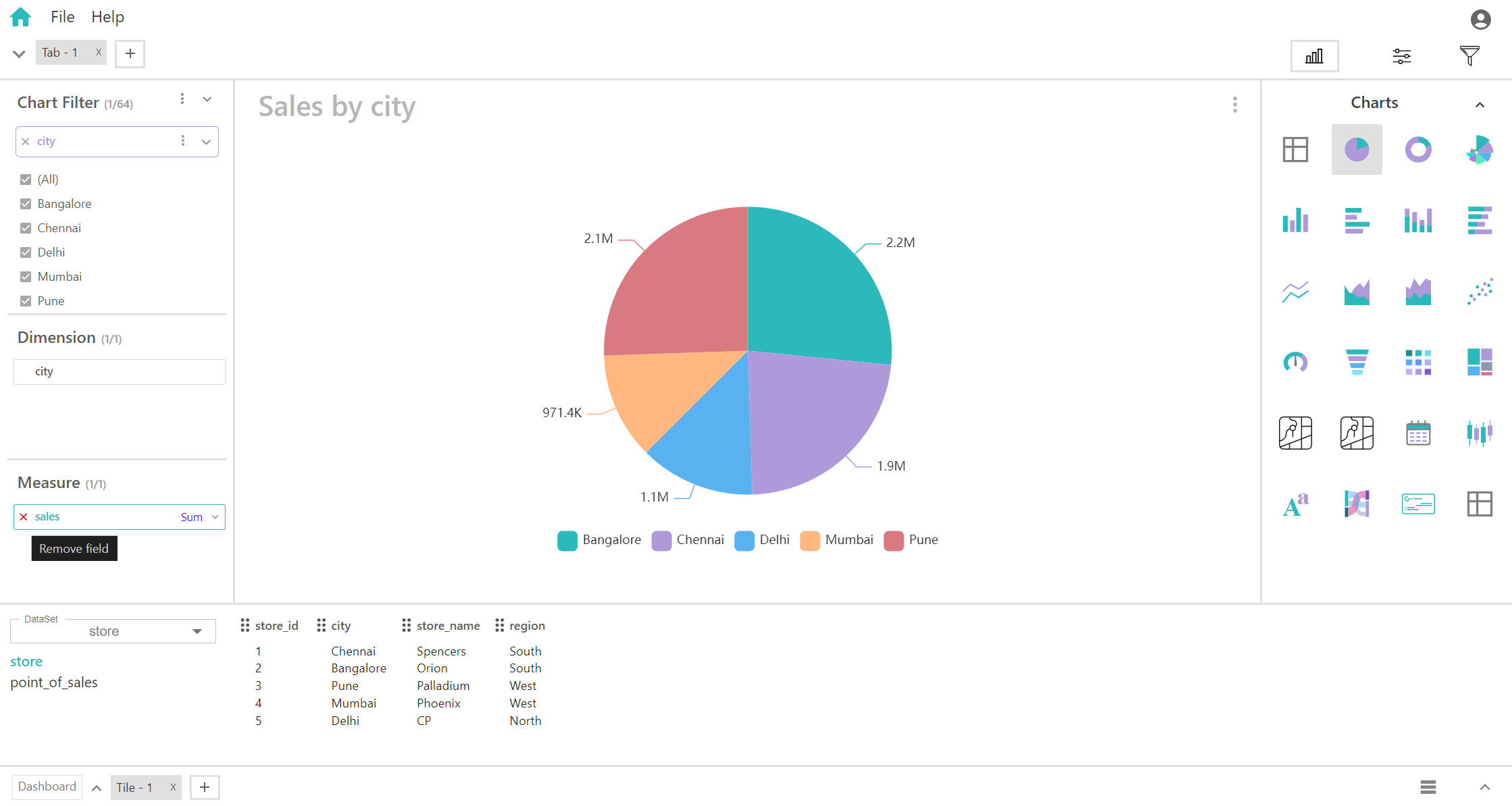Select the pie chart visualization icon

1356,148
